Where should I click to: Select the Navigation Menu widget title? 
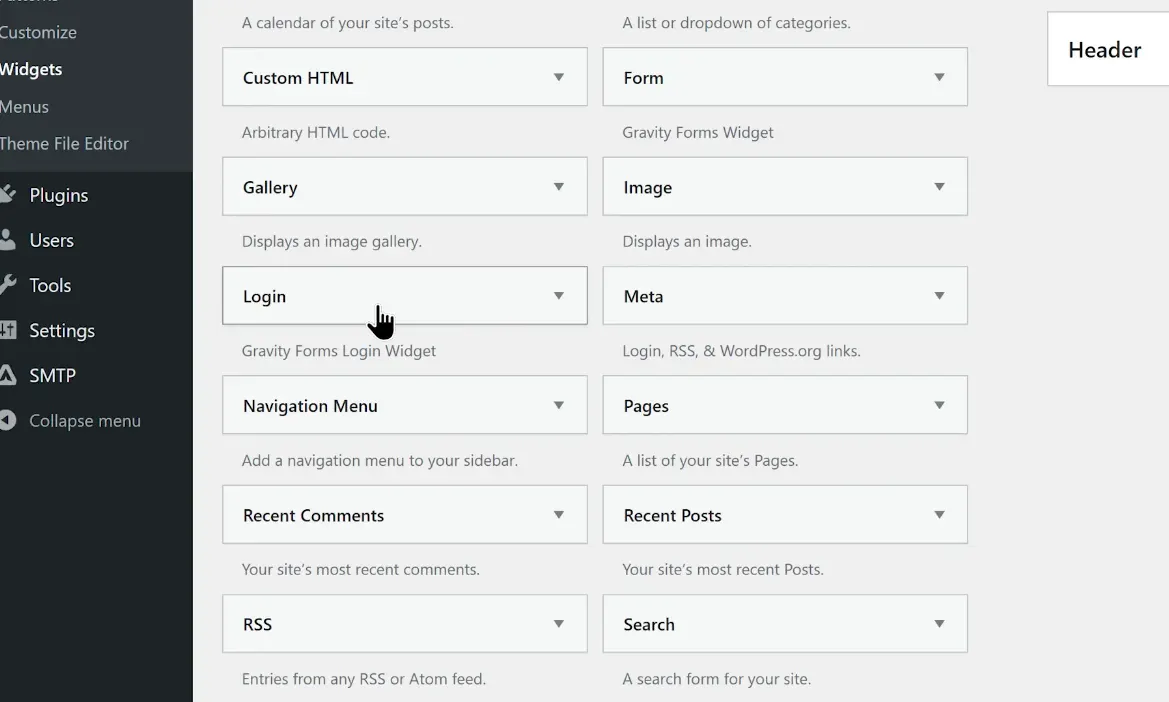tap(310, 406)
